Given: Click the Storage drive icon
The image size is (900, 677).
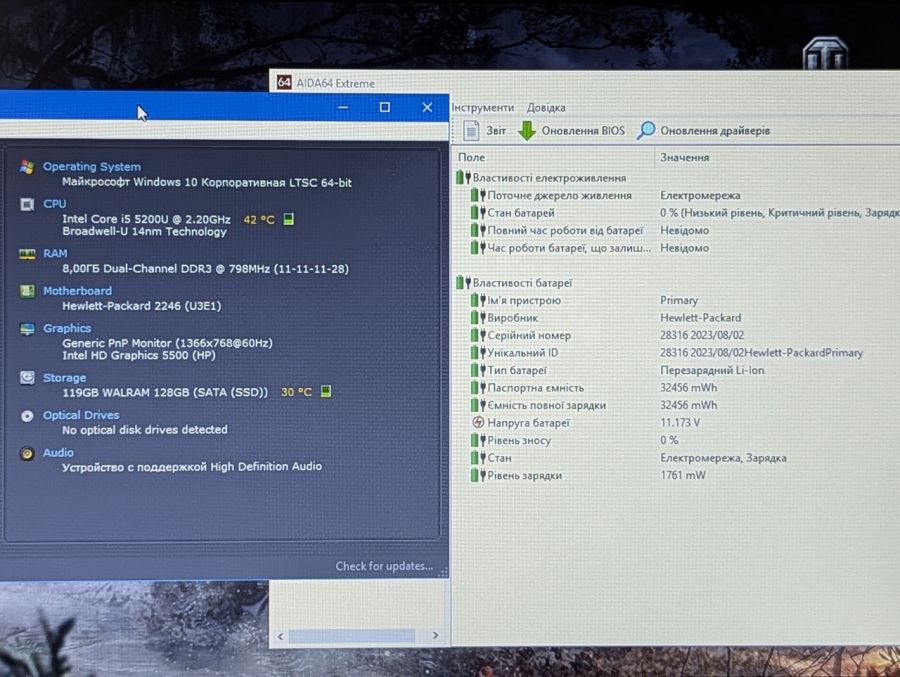Looking at the screenshot, I should coord(27,377).
